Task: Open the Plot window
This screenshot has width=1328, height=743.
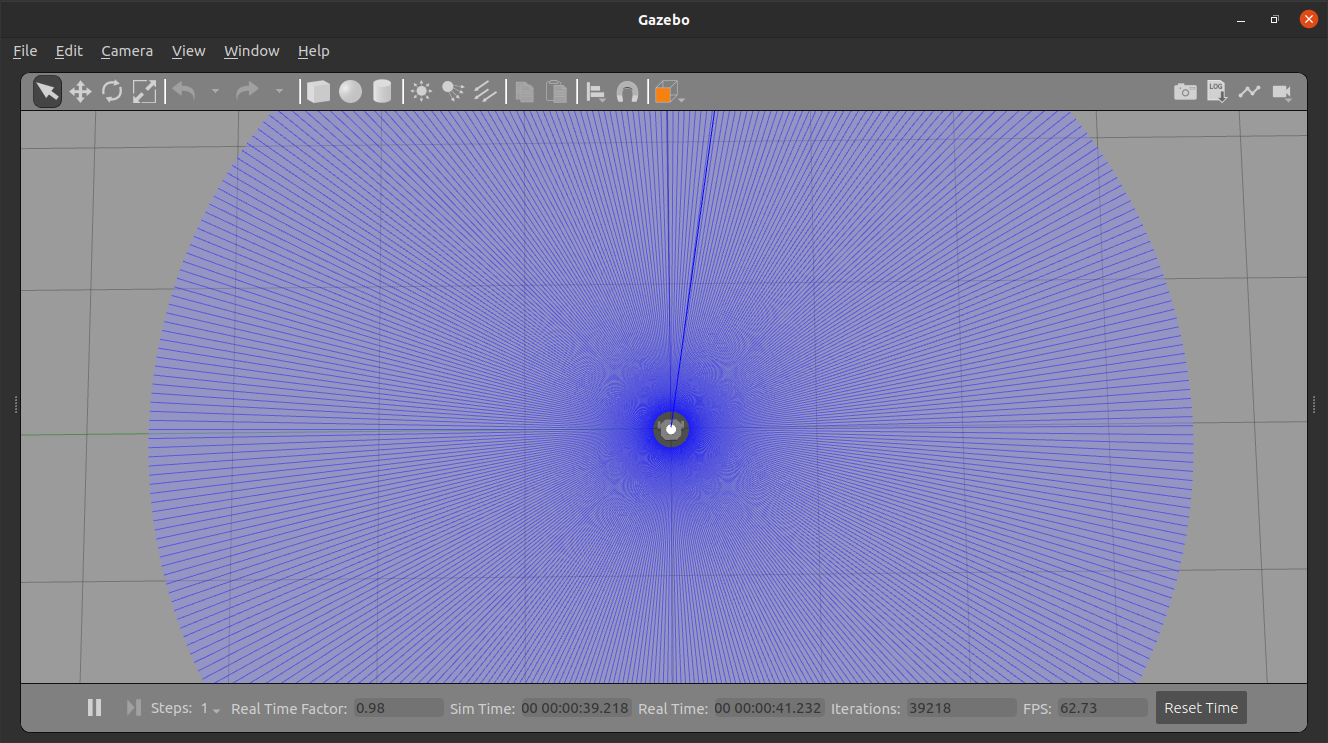Action: [1249, 92]
